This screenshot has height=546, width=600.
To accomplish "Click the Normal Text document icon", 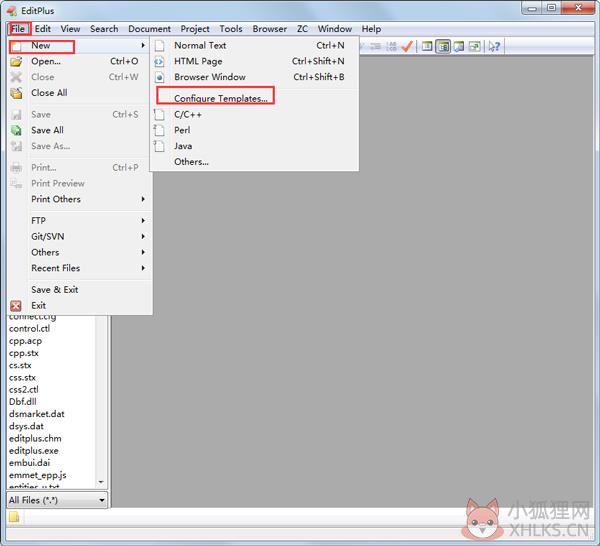I will [x=160, y=46].
